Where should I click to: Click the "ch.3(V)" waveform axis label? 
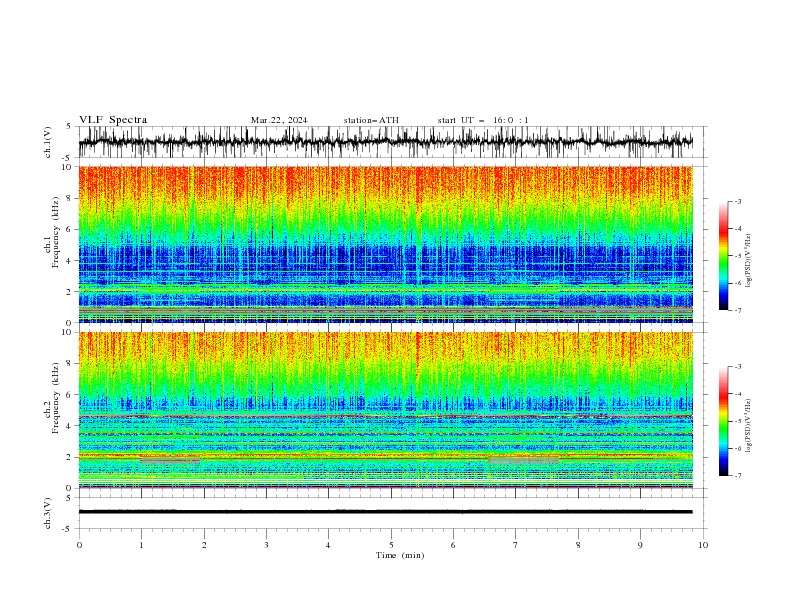pos(48,513)
